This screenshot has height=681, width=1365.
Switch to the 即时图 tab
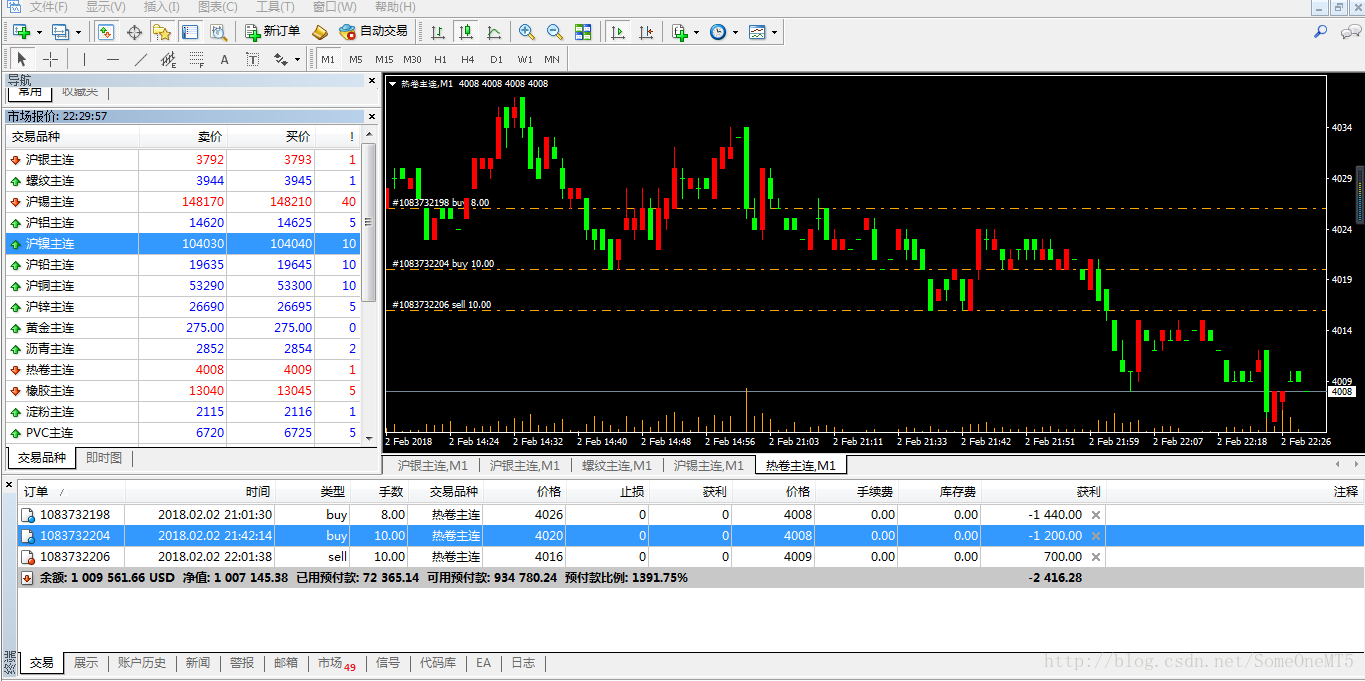[x=104, y=458]
